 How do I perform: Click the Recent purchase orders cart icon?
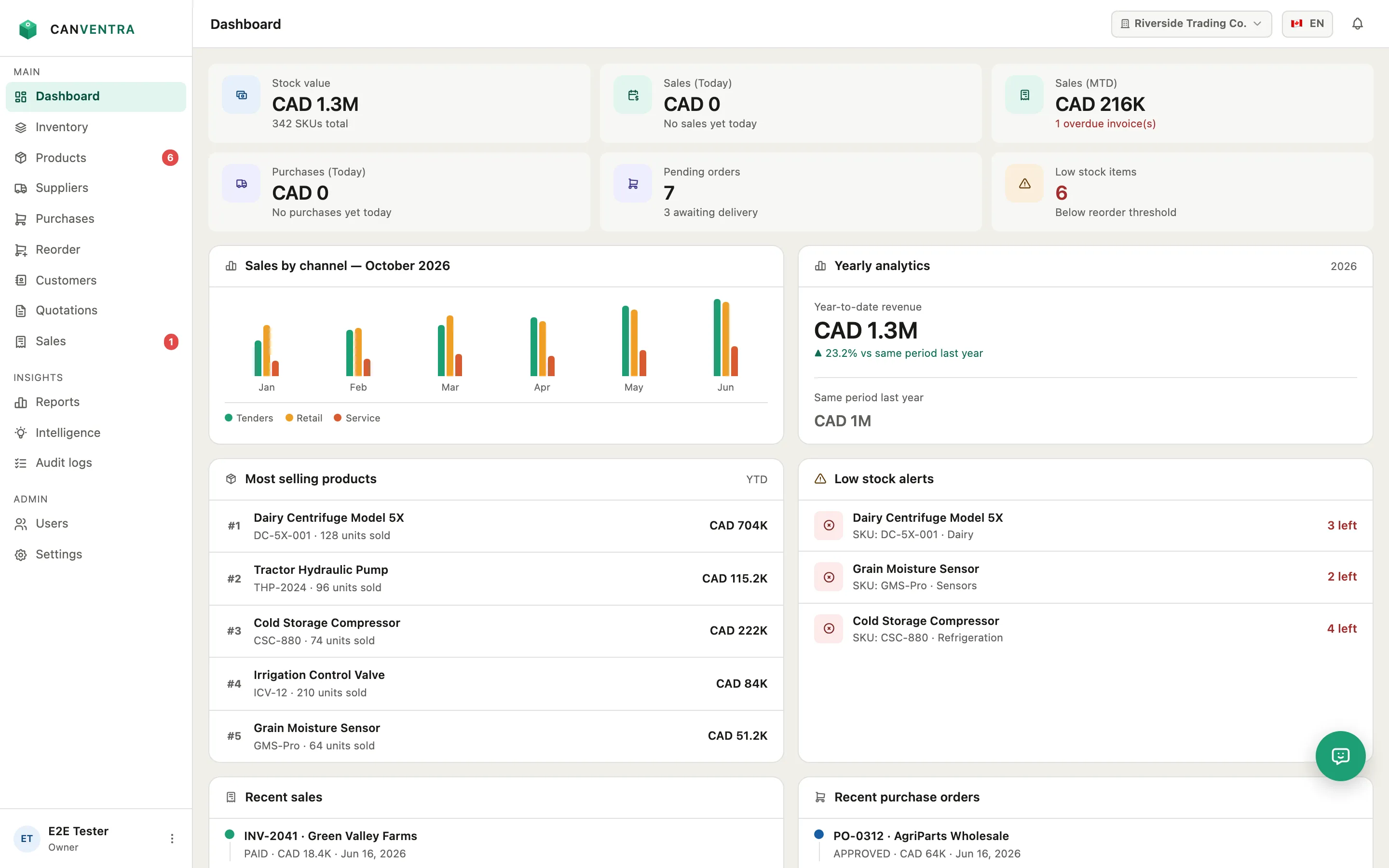(820, 797)
